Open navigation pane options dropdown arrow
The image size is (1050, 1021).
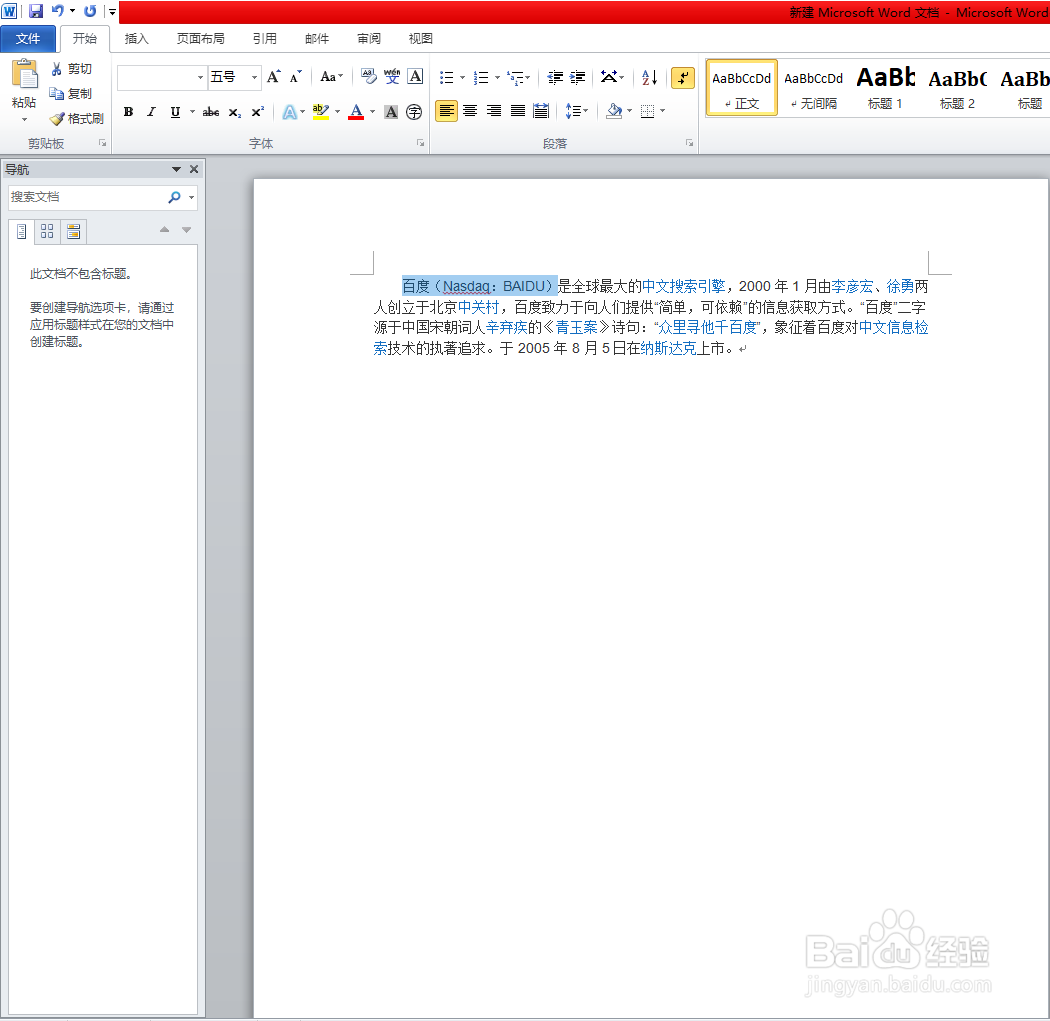176,169
